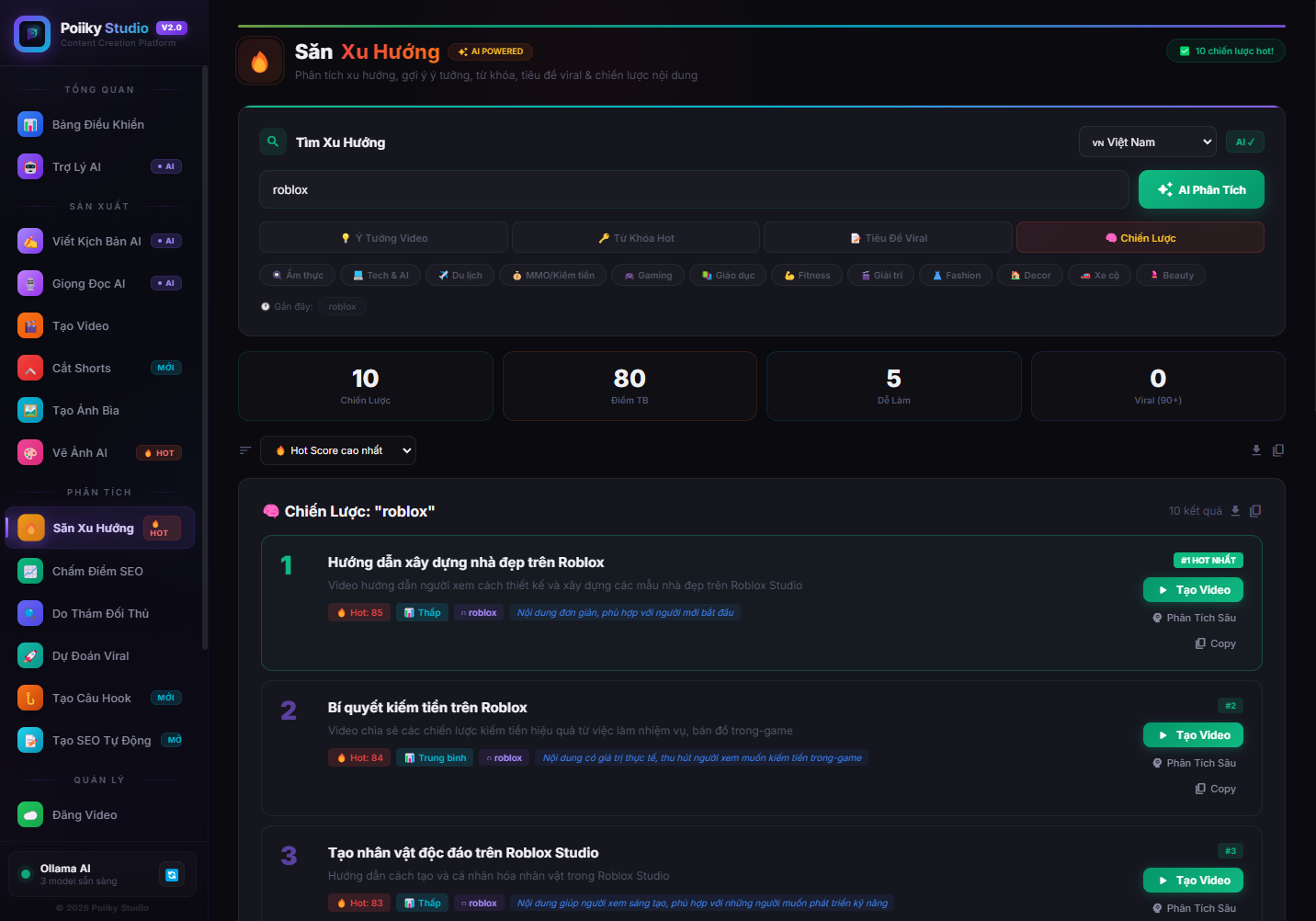The image size is (1316, 921).
Task: Click the "10 chiến lược hot!" checkbox badge
Action: (x=1226, y=51)
